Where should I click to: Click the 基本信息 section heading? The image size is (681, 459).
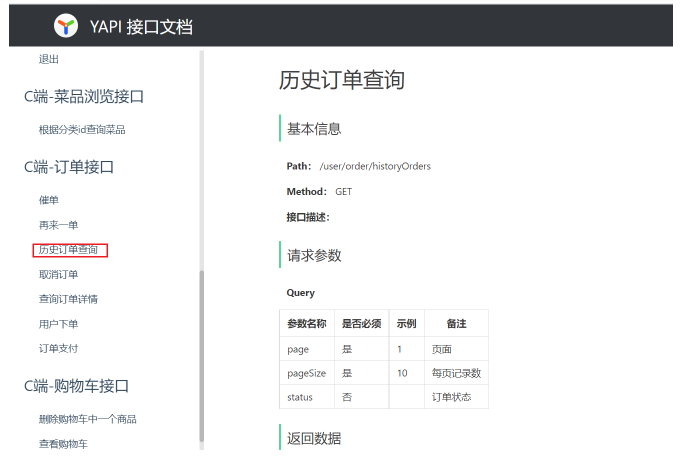(x=314, y=129)
